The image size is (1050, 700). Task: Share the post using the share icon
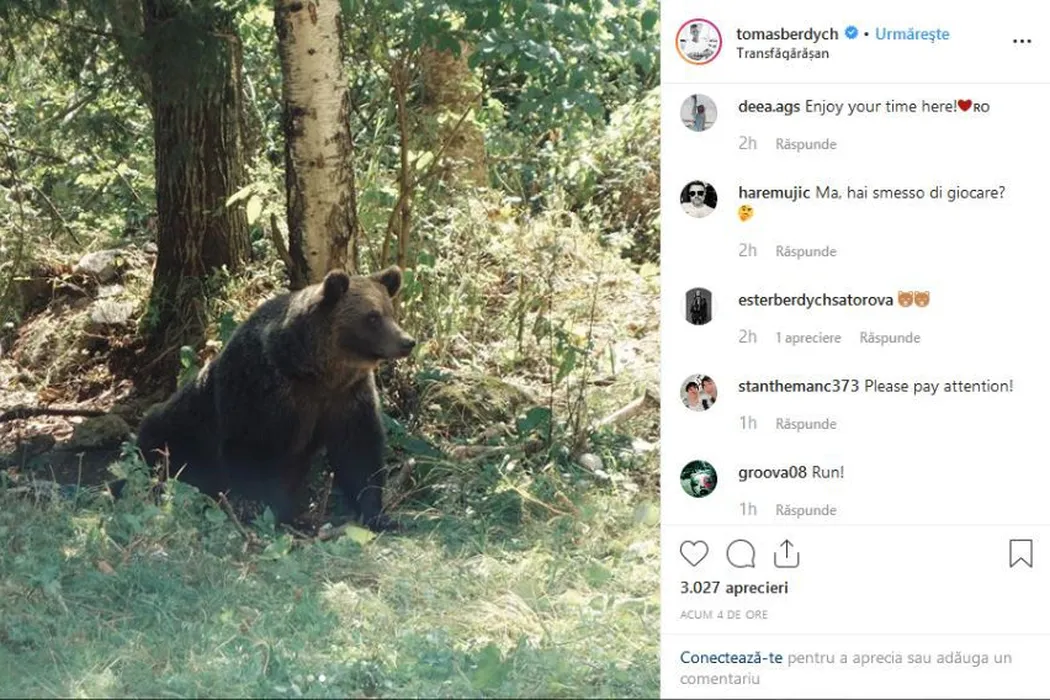(787, 554)
